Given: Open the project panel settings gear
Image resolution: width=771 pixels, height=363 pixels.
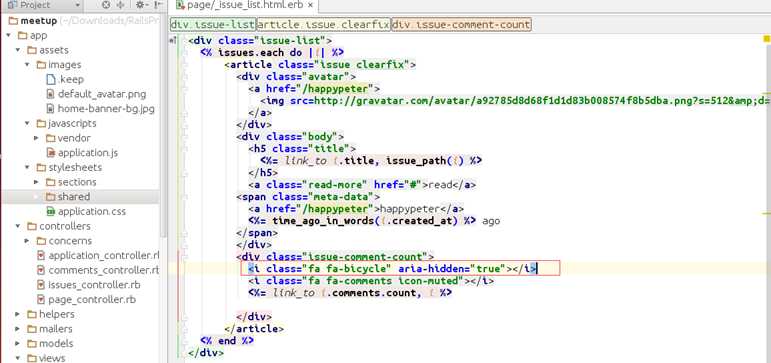Looking at the screenshot, I should 141,5.
